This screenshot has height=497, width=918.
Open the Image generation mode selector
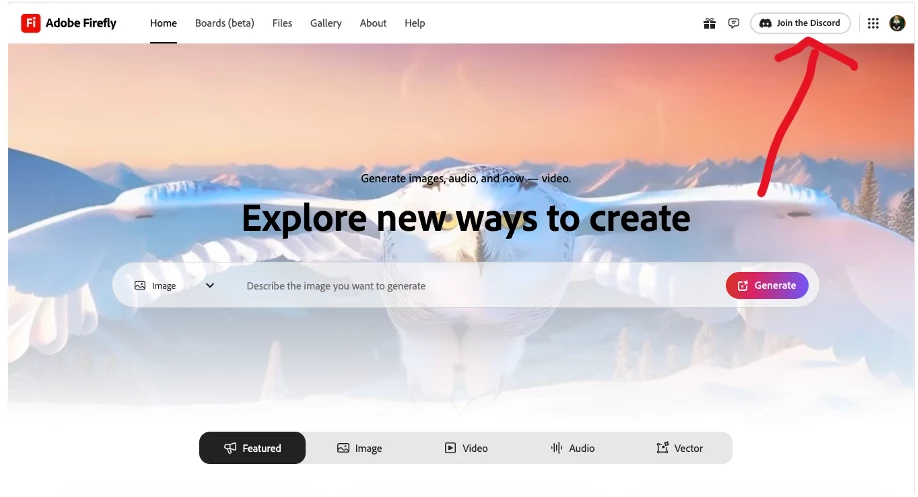(175, 286)
